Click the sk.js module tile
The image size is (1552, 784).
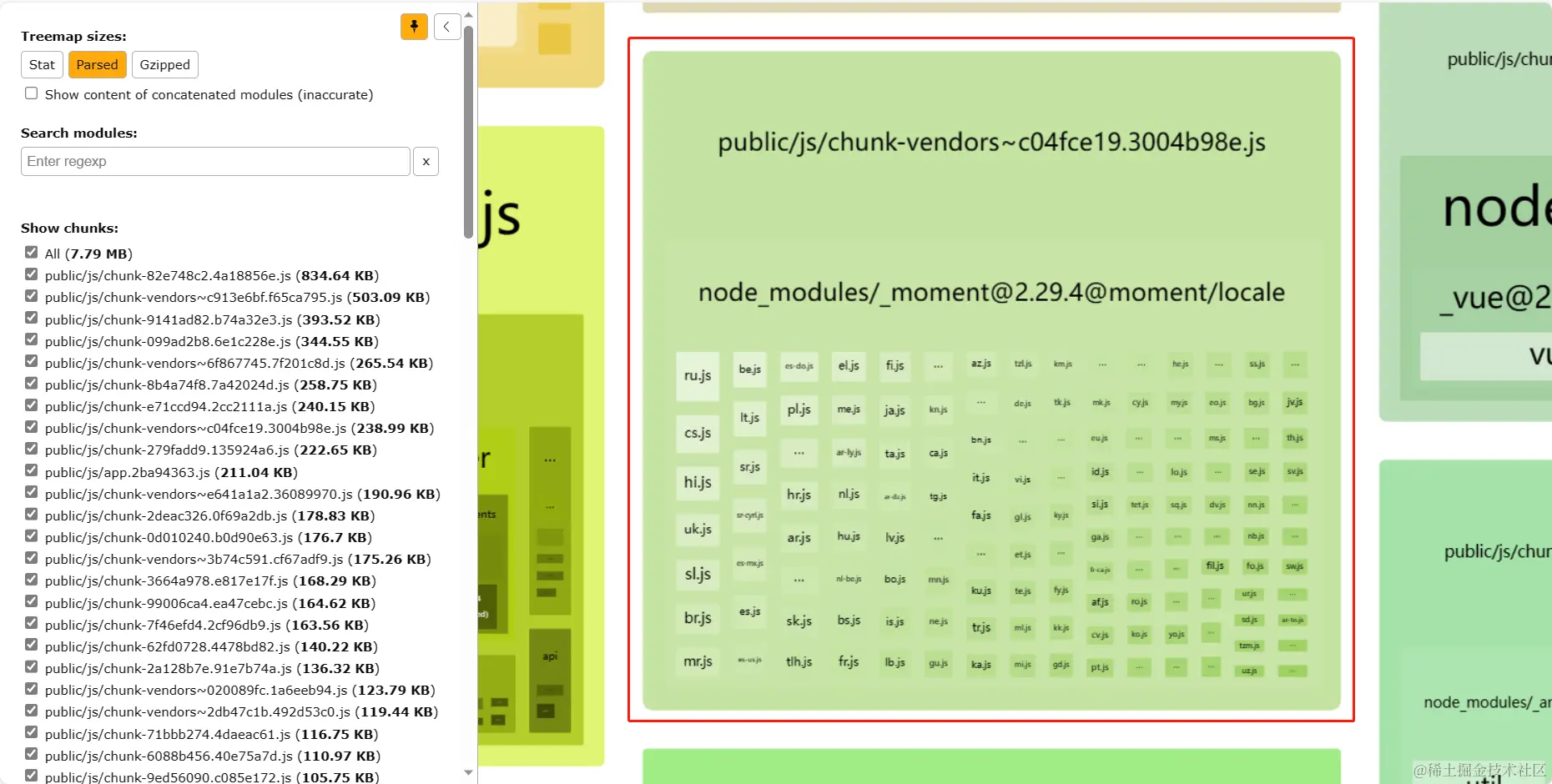point(799,621)
